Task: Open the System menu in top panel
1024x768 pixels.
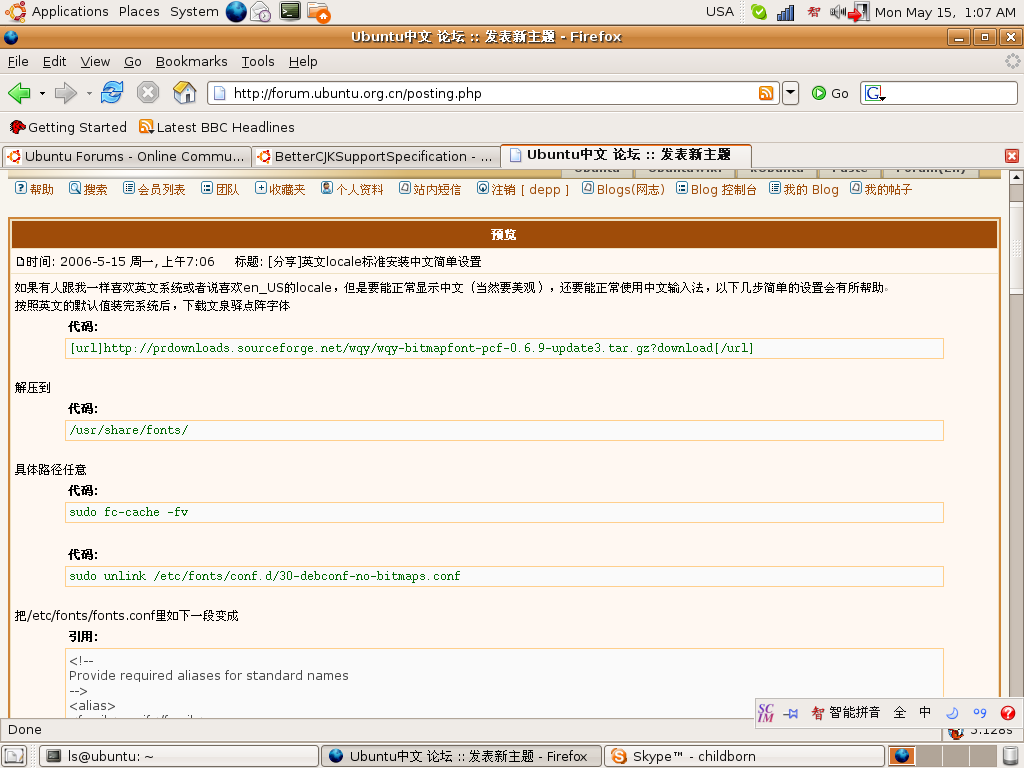Action: pos(194,12)
